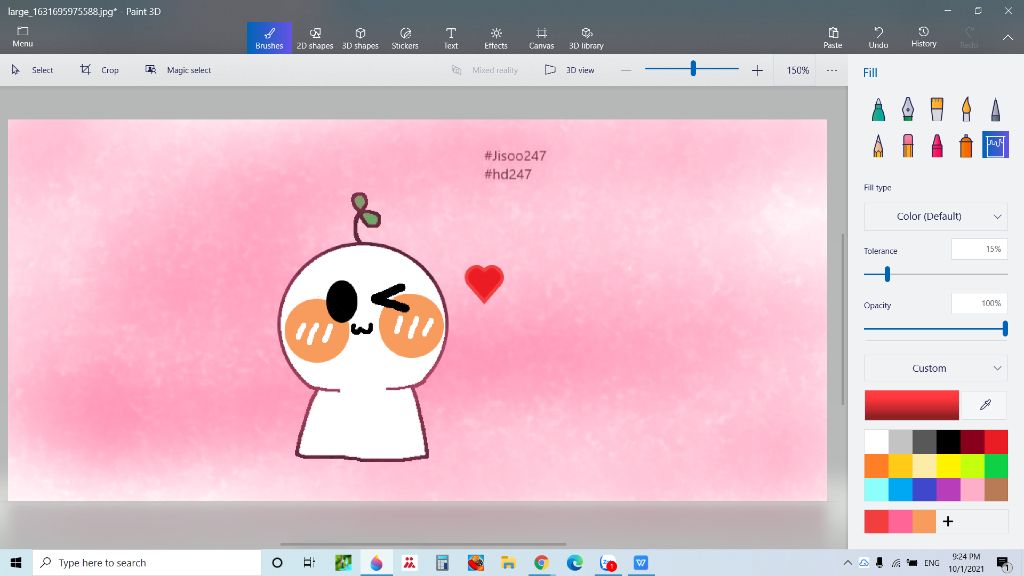The image size is (1024, 576).
Task: Open the more options ellipsis menu
Action: click(832, 70)
